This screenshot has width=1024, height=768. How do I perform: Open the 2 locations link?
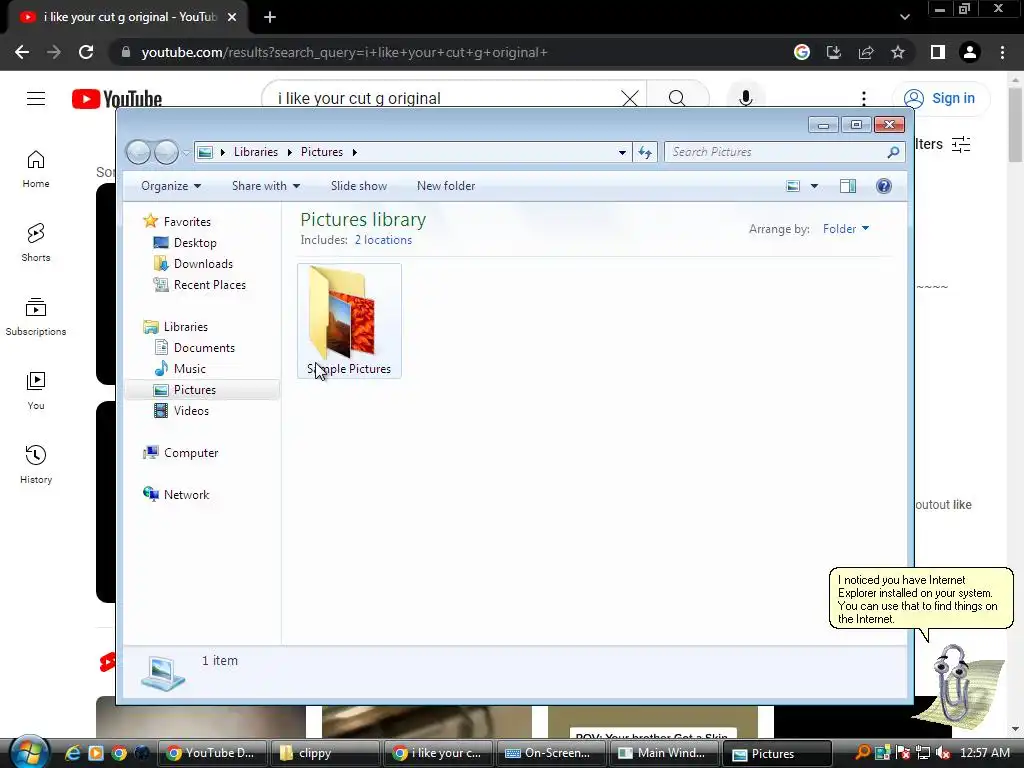[x=383, y=240]
